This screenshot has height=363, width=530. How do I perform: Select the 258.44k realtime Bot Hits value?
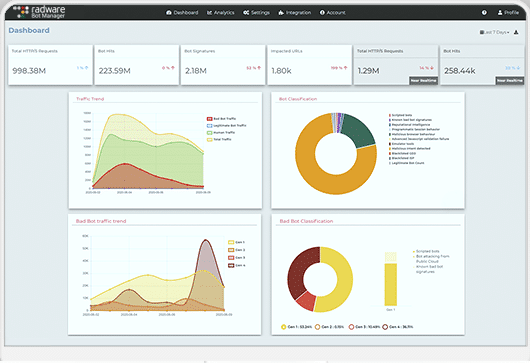click(460, 71)
